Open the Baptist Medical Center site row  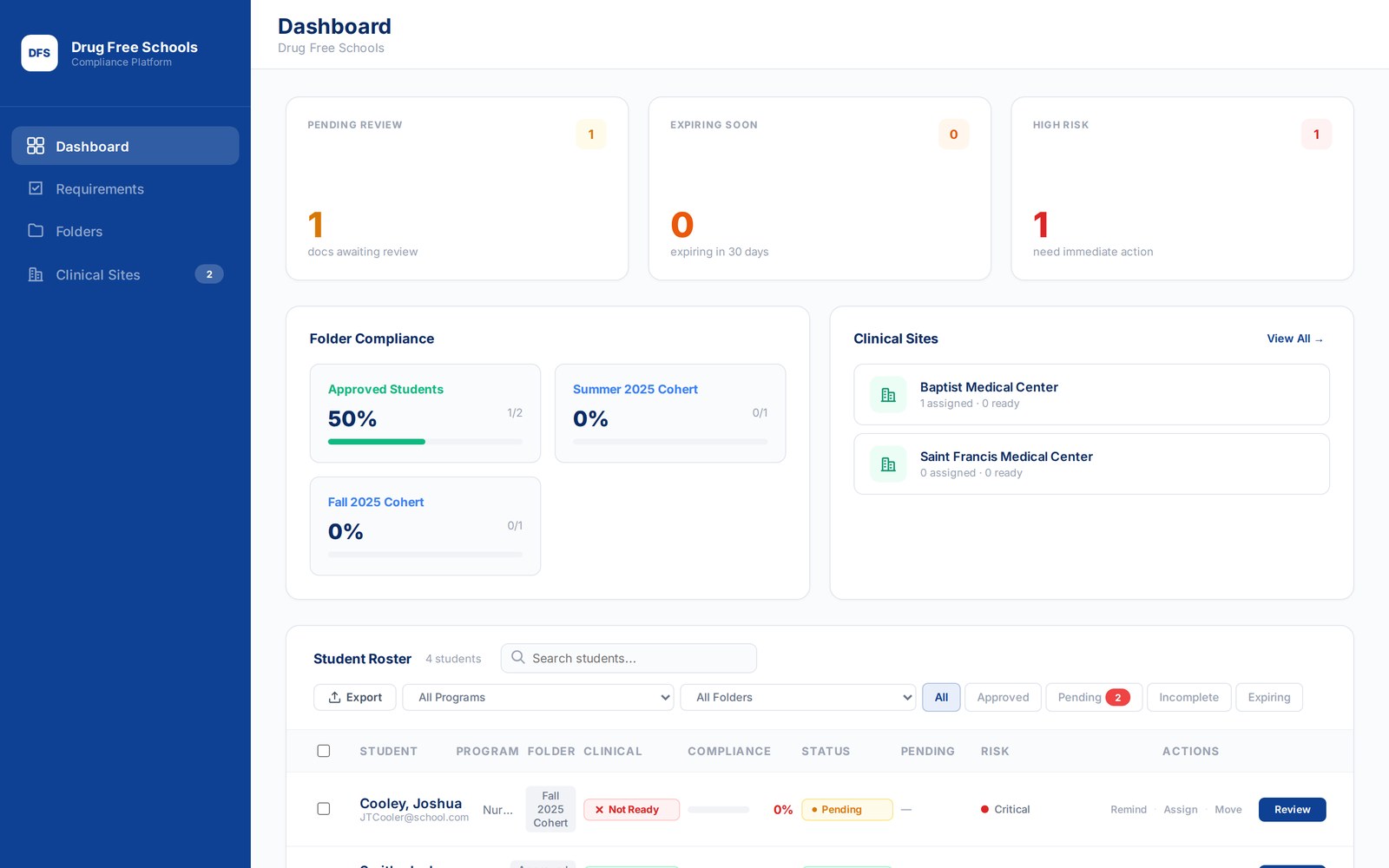[x=1091, y=394]
